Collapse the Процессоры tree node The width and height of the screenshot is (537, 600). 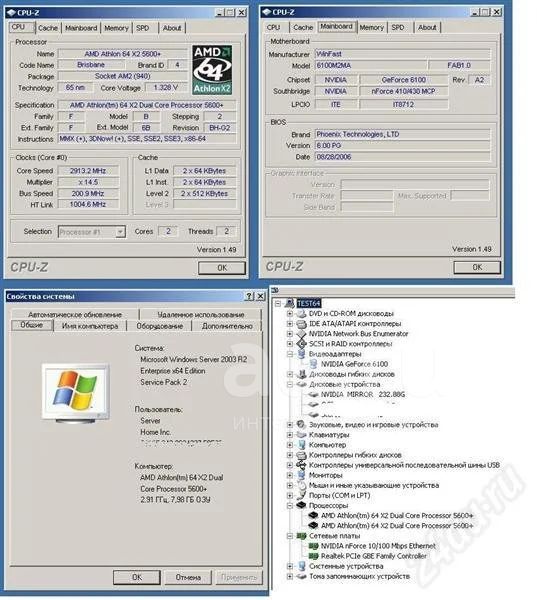tap(290, 505)
